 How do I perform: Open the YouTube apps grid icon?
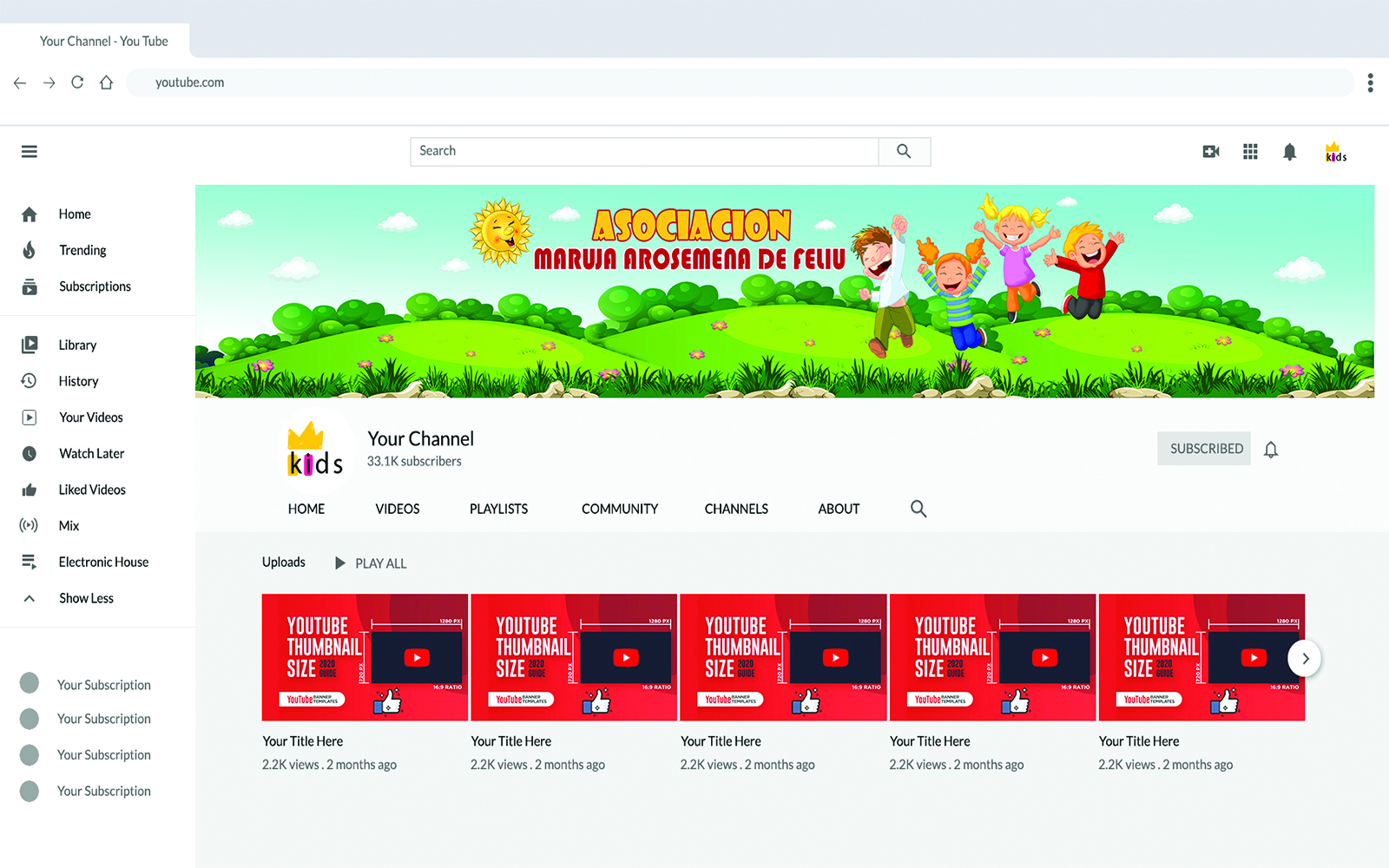(x=1250, y=152)
